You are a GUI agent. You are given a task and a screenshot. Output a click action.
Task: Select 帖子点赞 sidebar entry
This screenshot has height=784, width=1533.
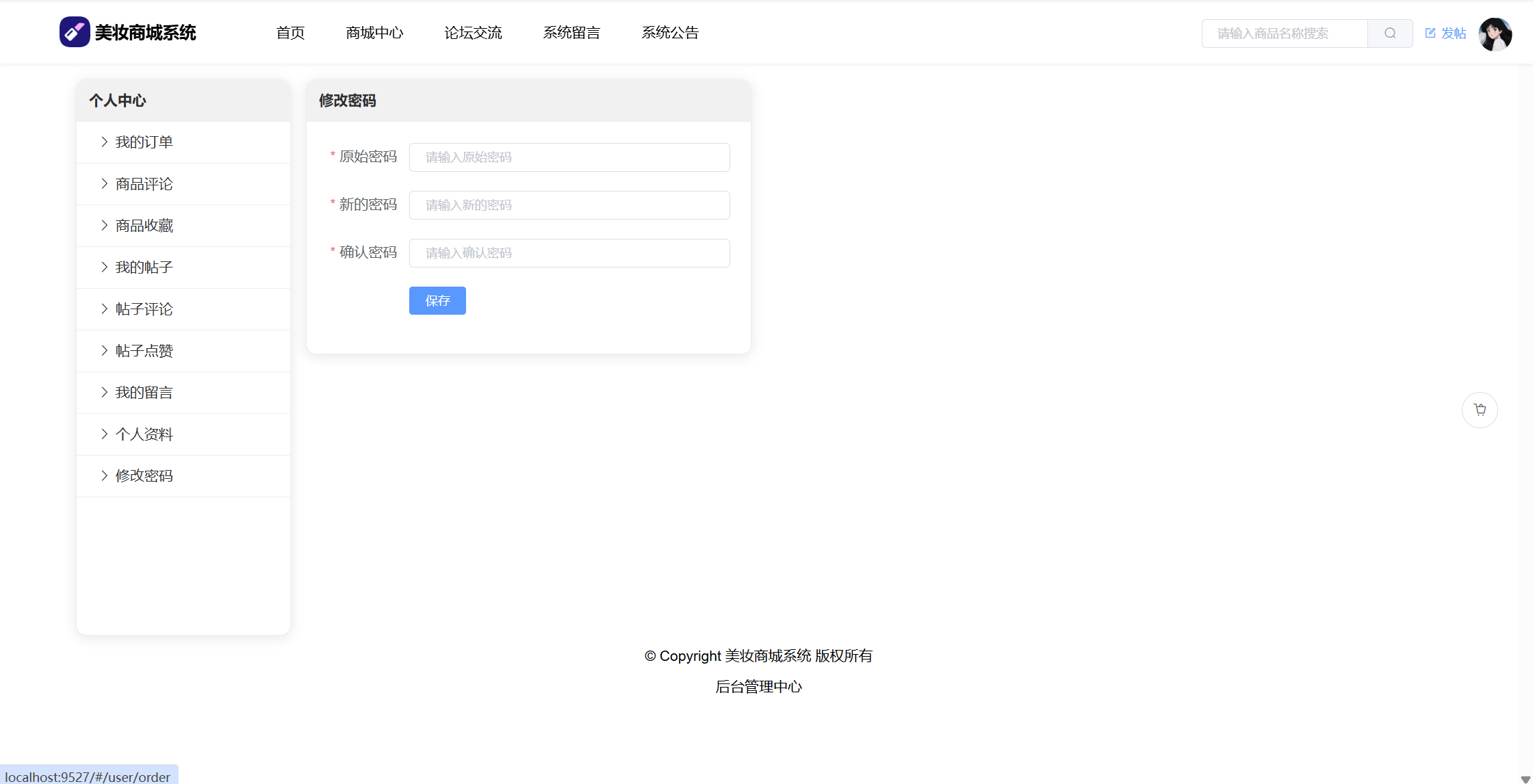(144, 351)
